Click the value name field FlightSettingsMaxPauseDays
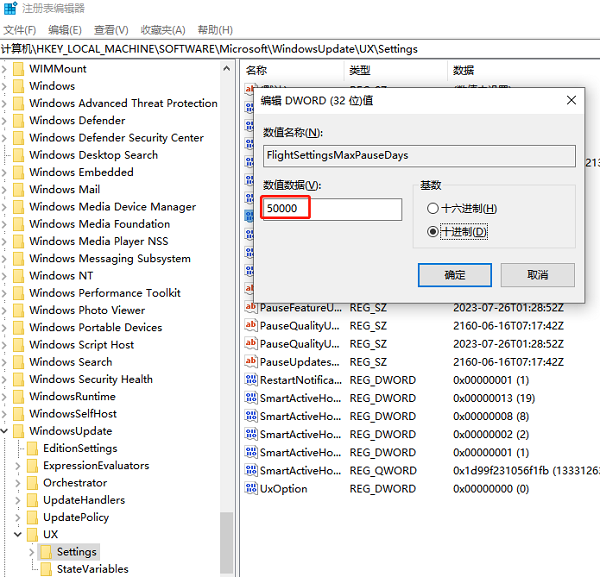Viewport: 600px width, 577px height. (419, 155)
